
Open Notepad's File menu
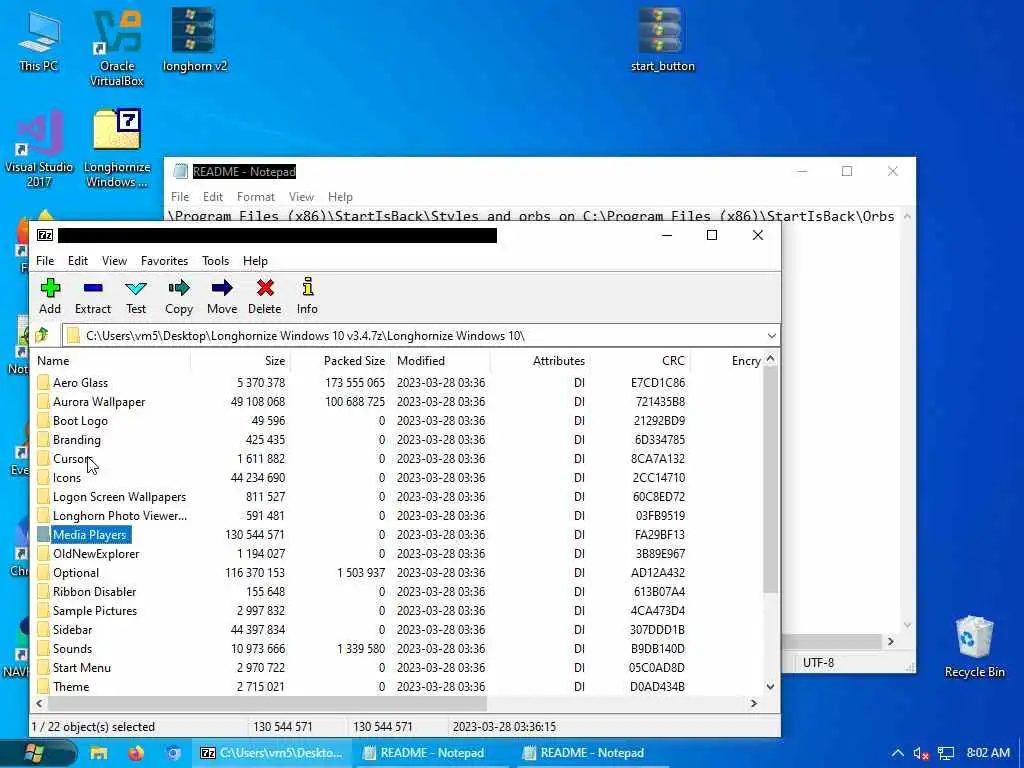180,197
